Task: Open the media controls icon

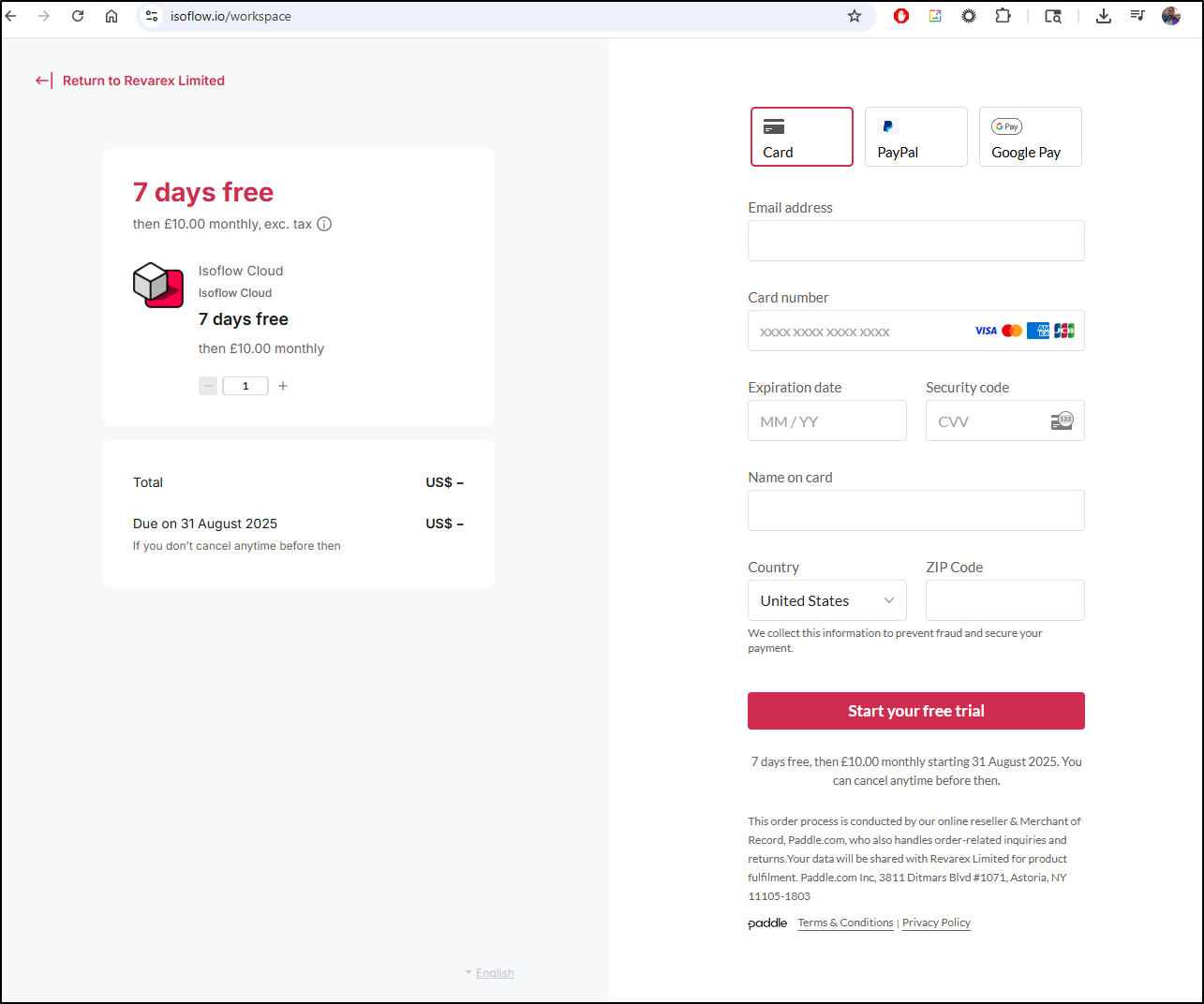Action: coord(1137,16)
